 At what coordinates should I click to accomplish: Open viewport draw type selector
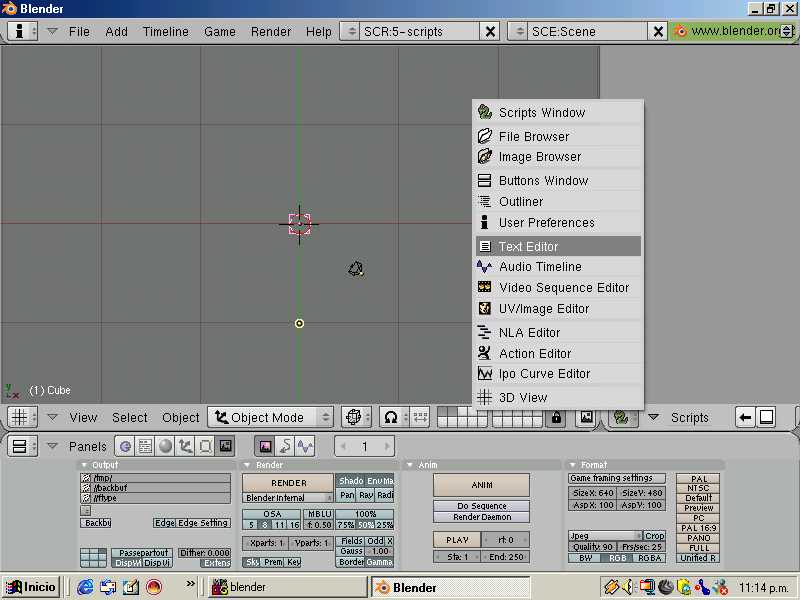point(356,417)
